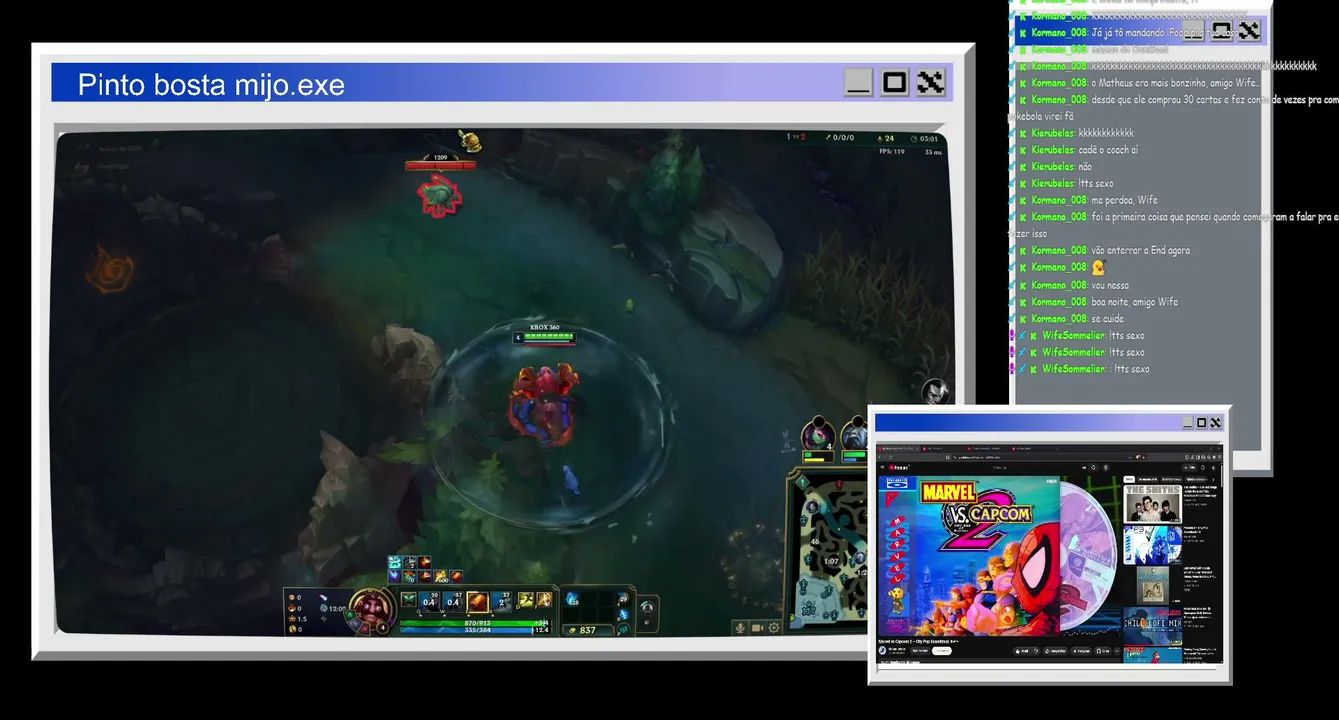The image size is (1339, 720).
Task: Click Kierubelas's 'kkkkkkkkkkkk' chat message
Action: [x=1106, y=133]
